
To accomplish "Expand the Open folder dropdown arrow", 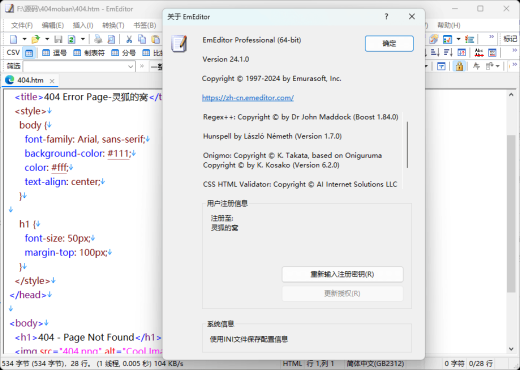I will tap(47, 39).
